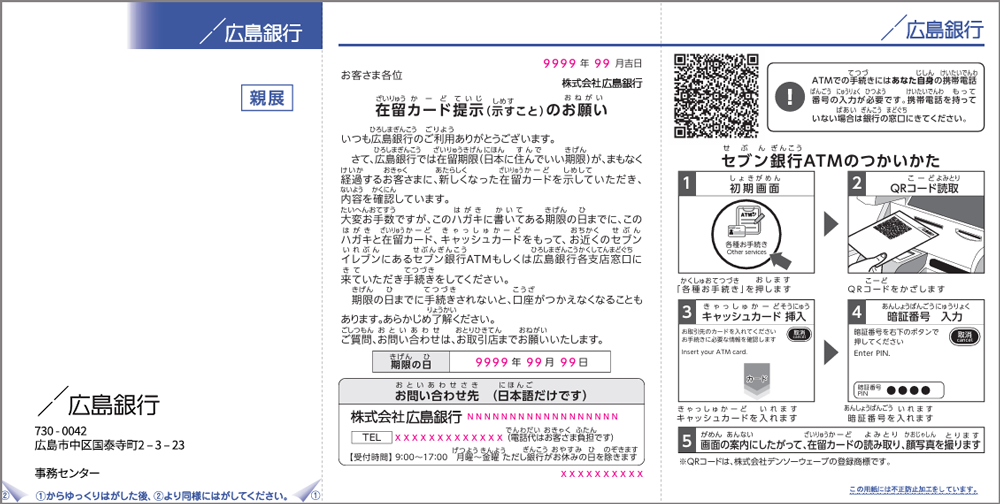The width and height of the screenshot is (1000, 504).
Task: Click the pink phone number placeholder after TEL
Action: (x=449, y=438)
